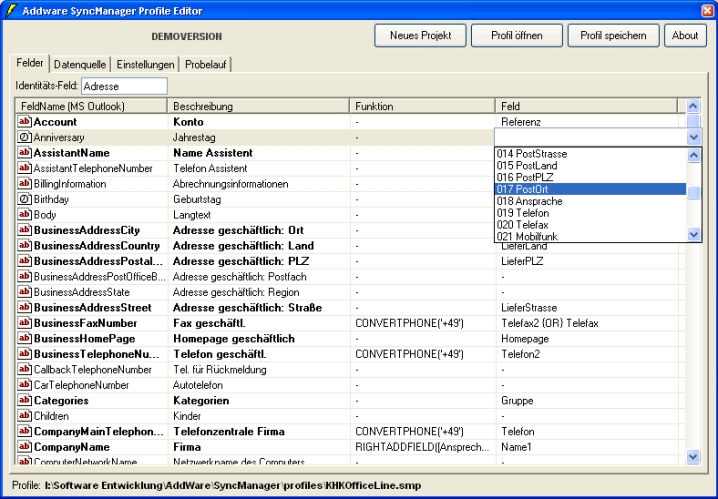Screen dimensions: 718x499
Task: Click the field icon next to Children
Action: tap(25, 416)
